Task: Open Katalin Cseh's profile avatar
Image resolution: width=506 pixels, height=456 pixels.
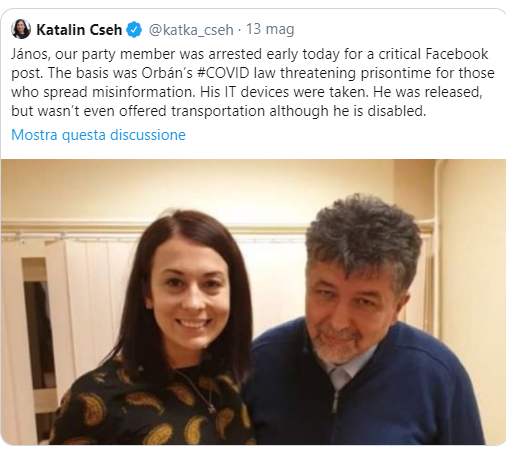Action: pyautogui.click(x=21, y=29)
